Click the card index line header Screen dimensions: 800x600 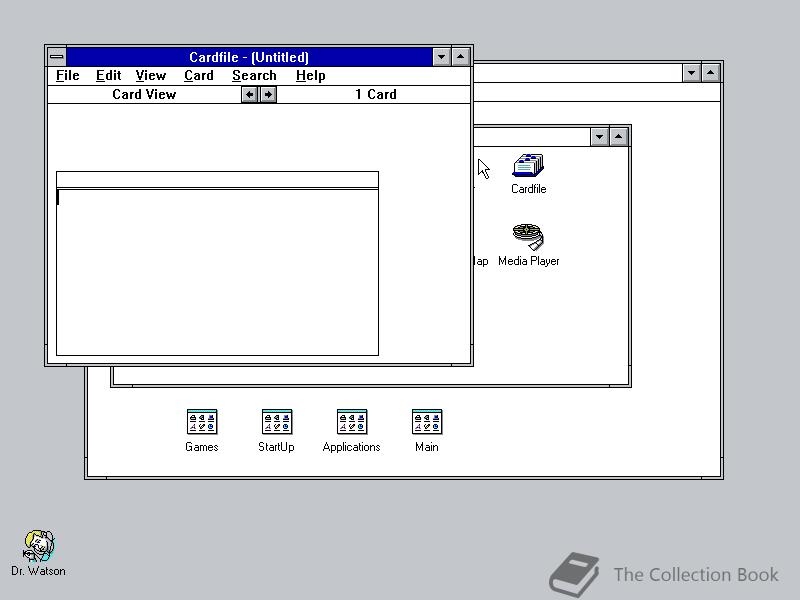point(217,180)
